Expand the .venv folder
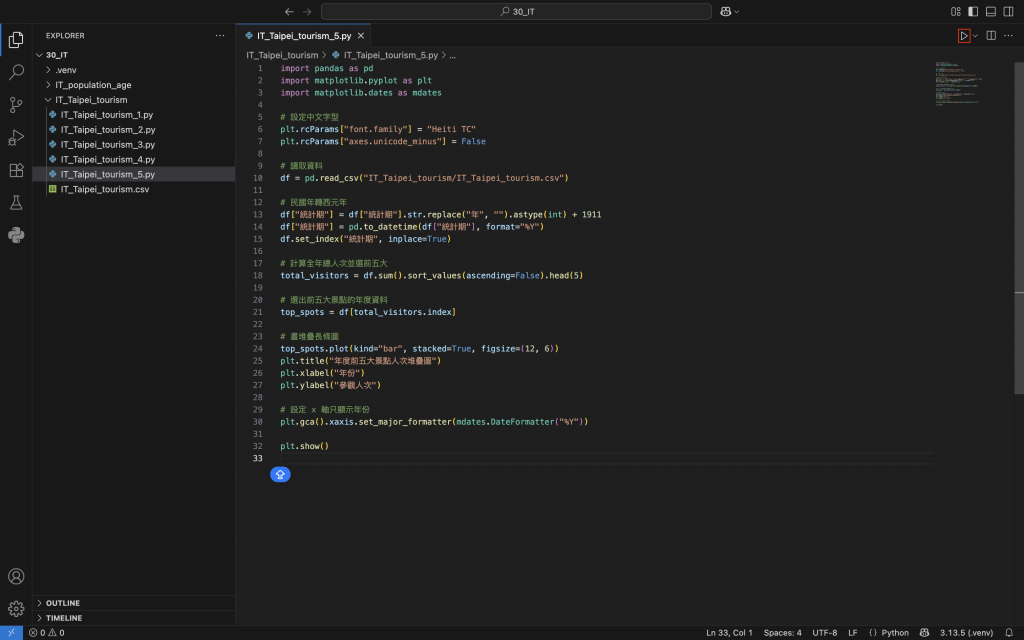This screenshot has width=1024, height=640. click(x=66, y=70)
